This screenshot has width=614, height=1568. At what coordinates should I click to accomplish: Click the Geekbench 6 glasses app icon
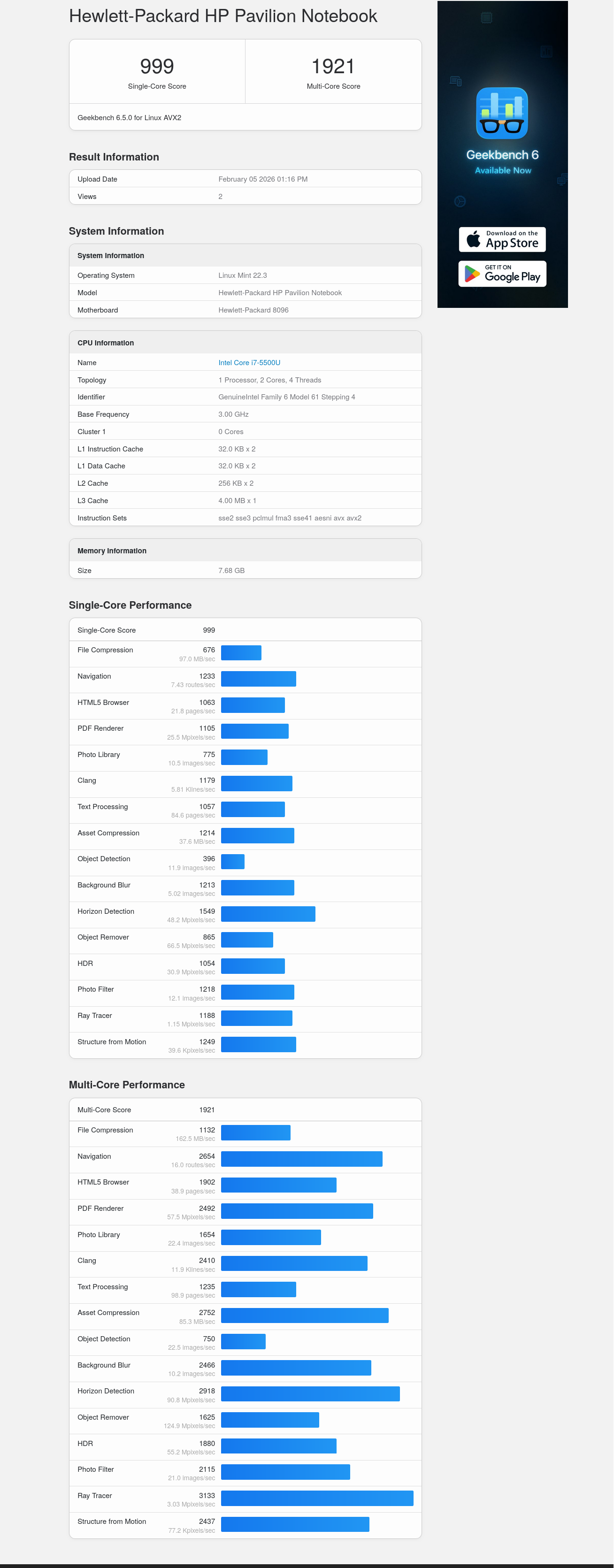(x=501, y=113)
